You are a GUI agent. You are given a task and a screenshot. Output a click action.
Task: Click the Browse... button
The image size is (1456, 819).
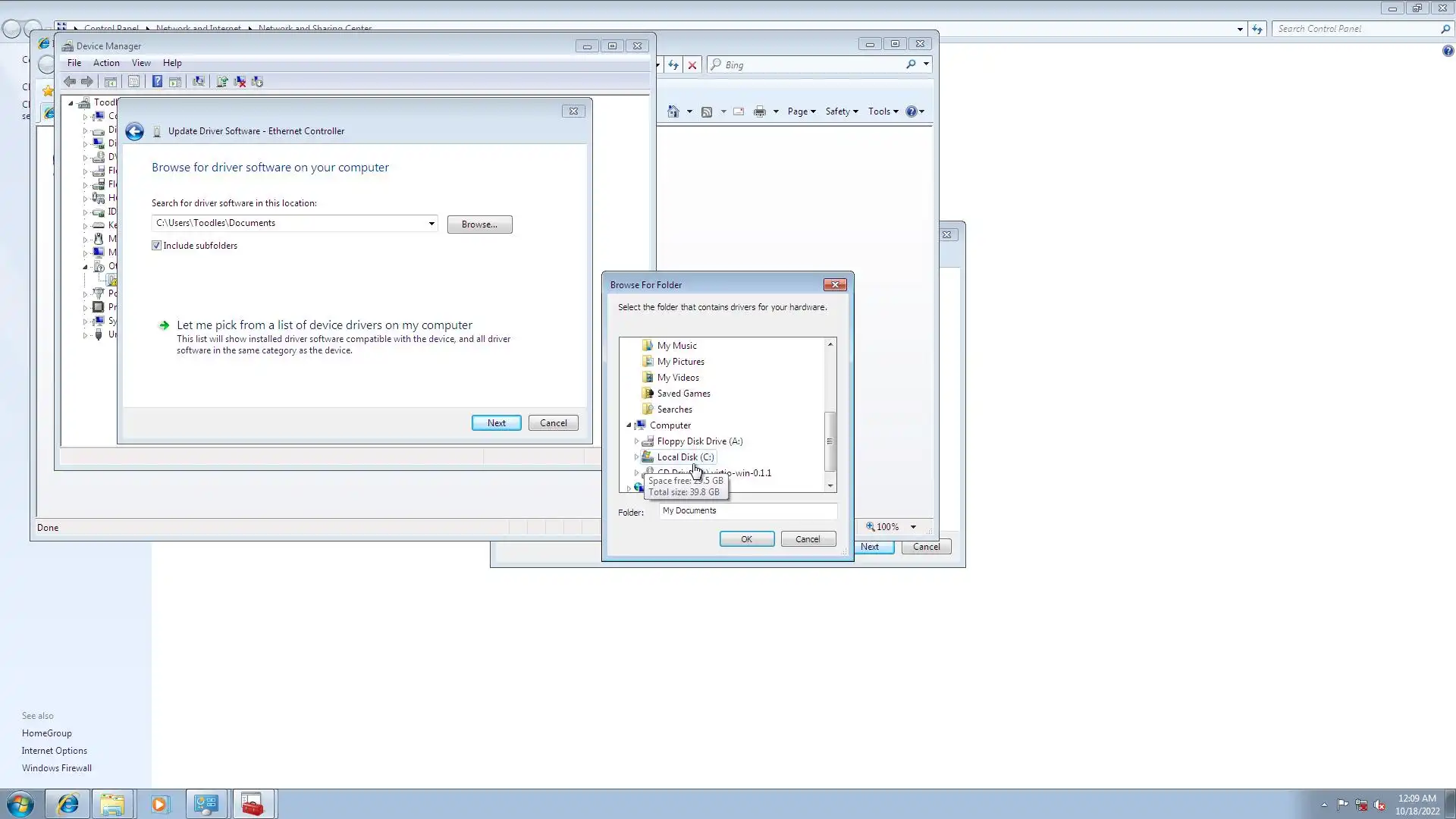(479, 224)
